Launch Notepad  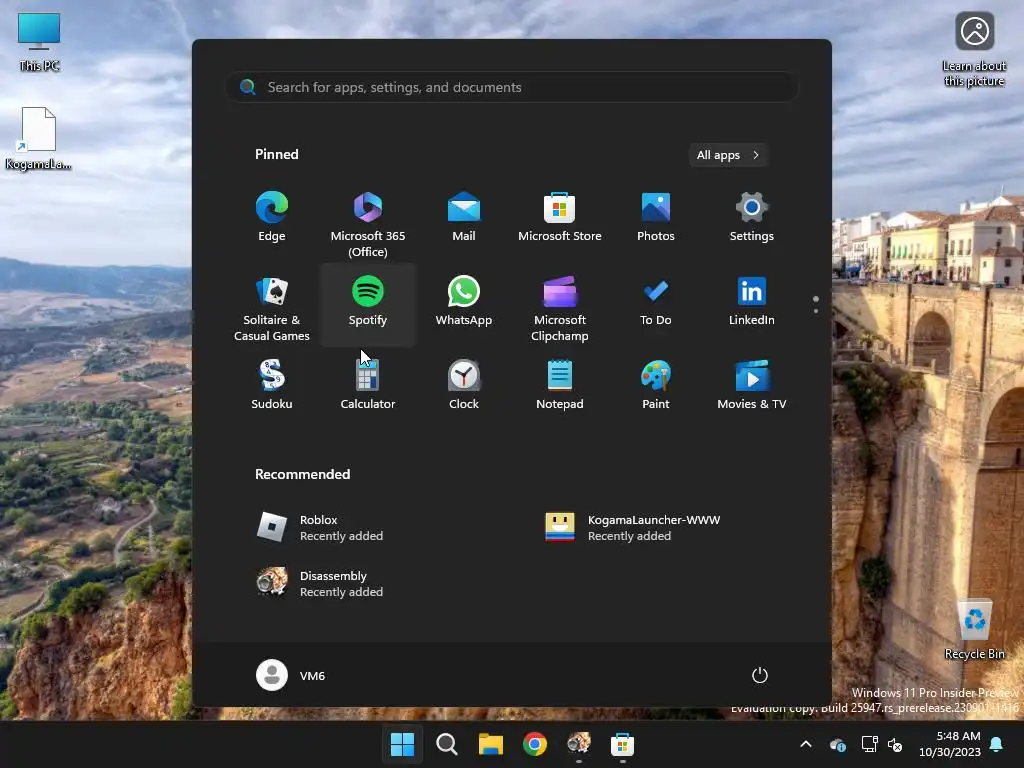click(560, 387)
